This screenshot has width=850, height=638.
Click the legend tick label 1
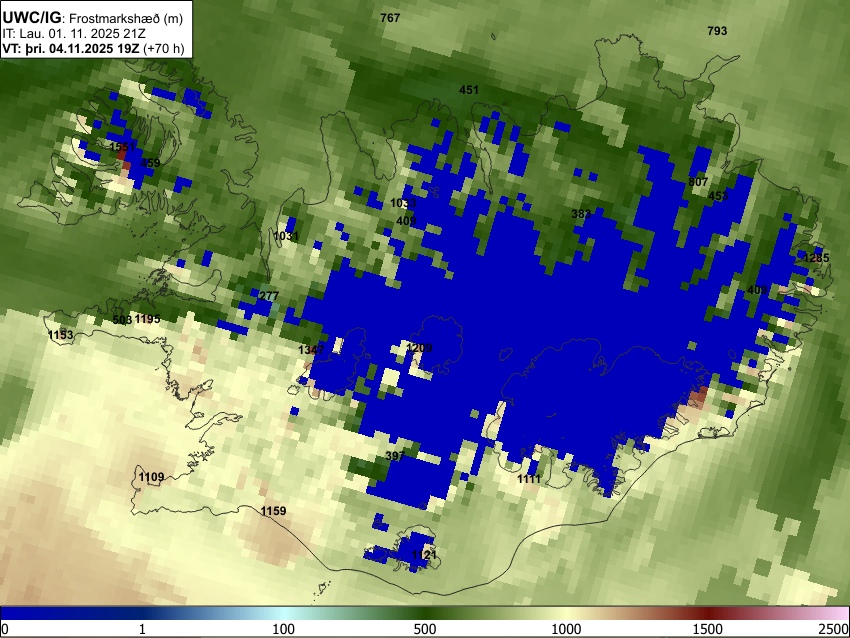point(142,629)
